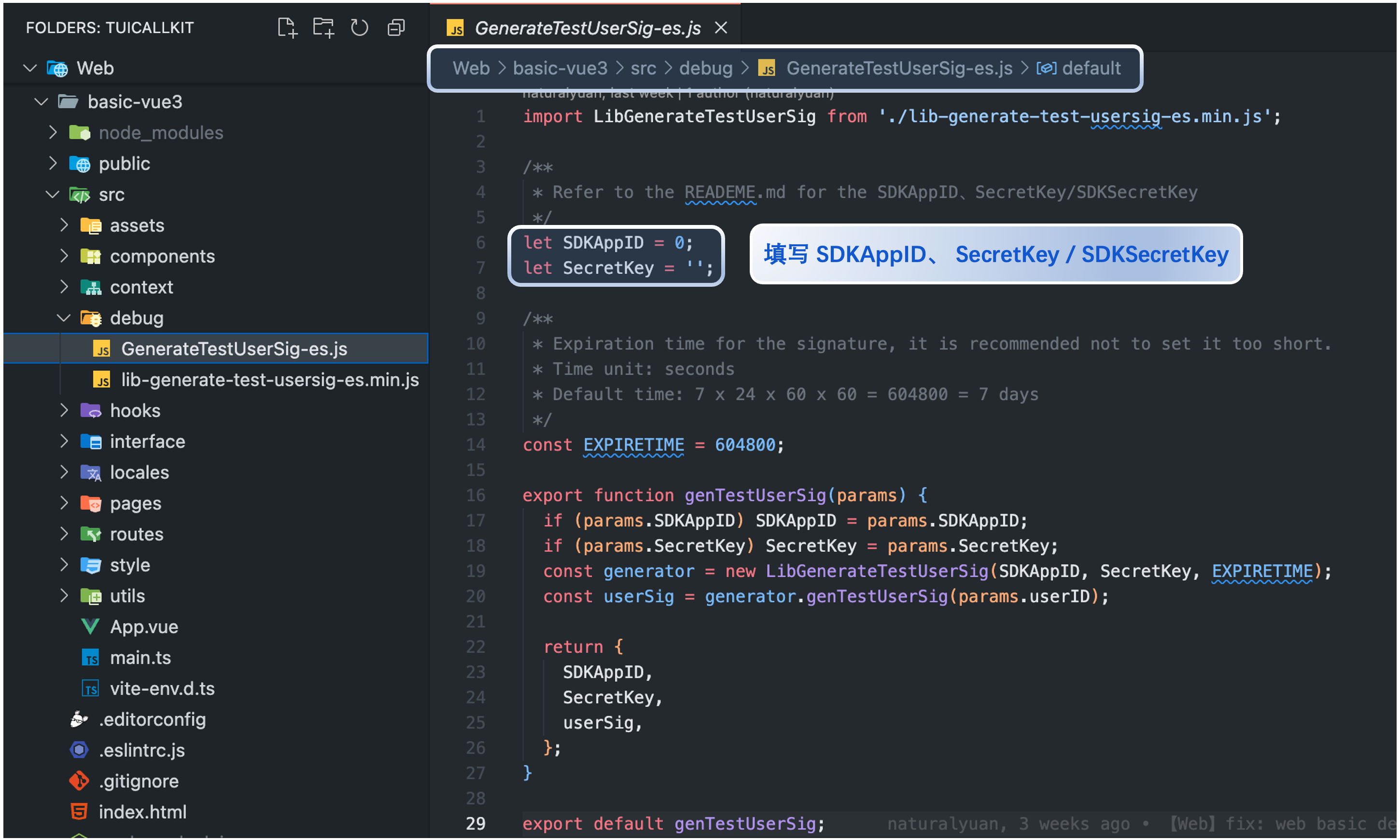This screenshot has width=1400, height=840.
Task: Click line number 14 in the gutter
Action: (476, 444)
